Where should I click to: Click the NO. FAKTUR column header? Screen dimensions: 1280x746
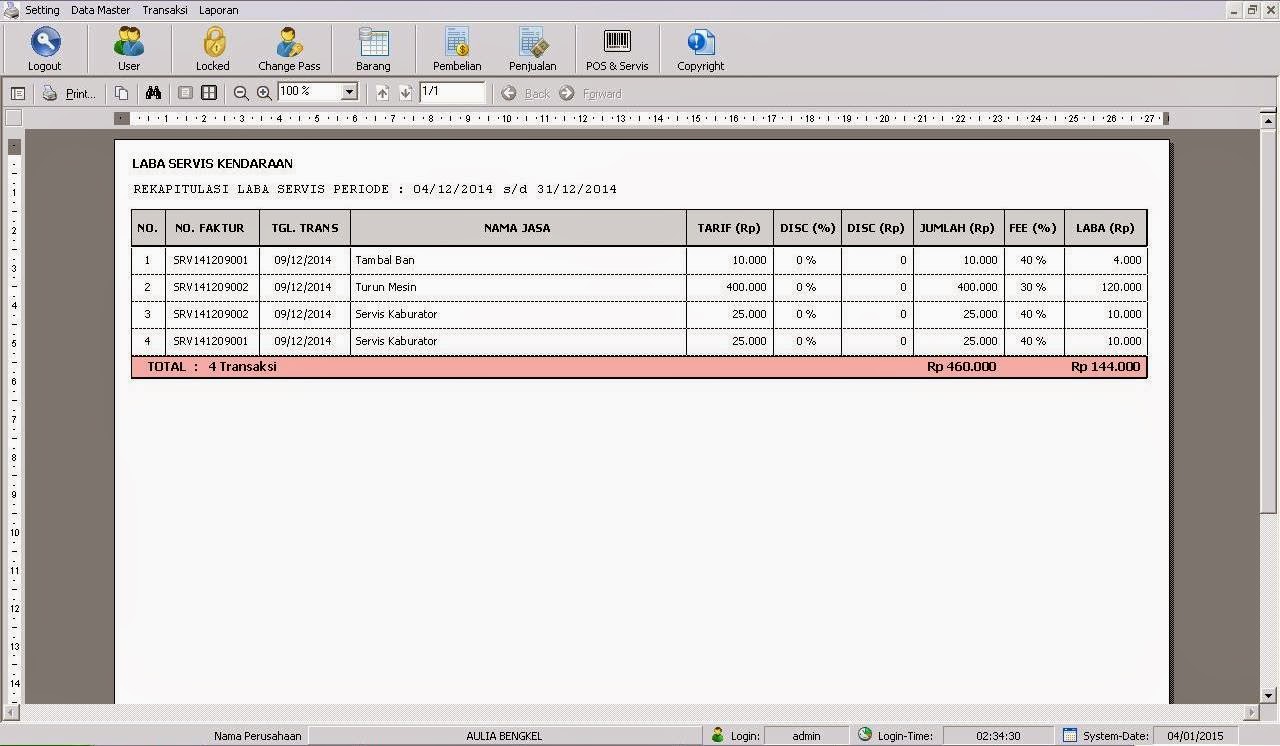(x=210, y=228)
